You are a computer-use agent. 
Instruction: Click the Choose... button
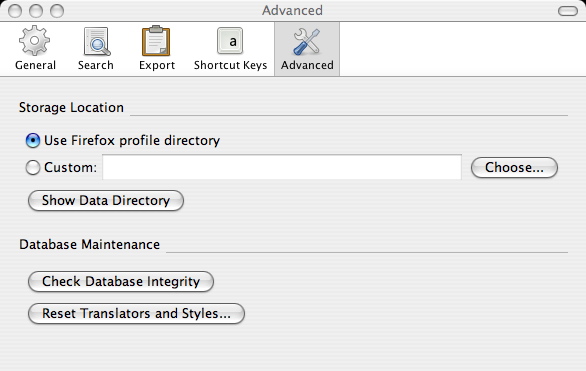514,167
